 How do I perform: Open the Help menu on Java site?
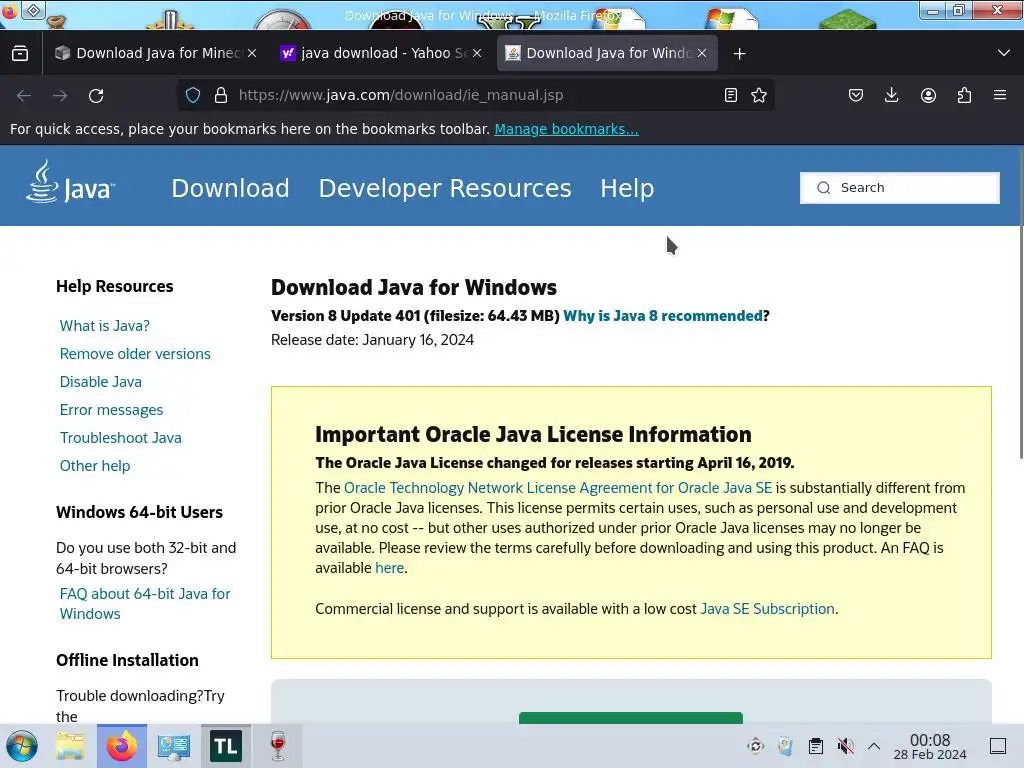[627, 188]
